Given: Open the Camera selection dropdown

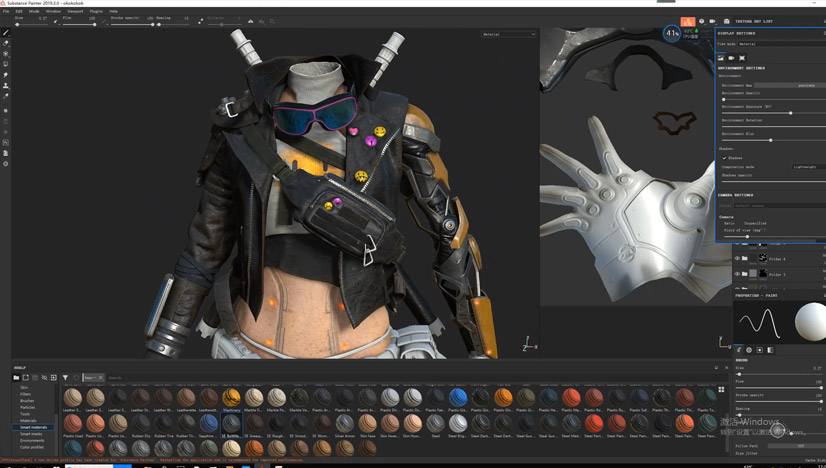Looking at the screenshot, I should [781, 206].
